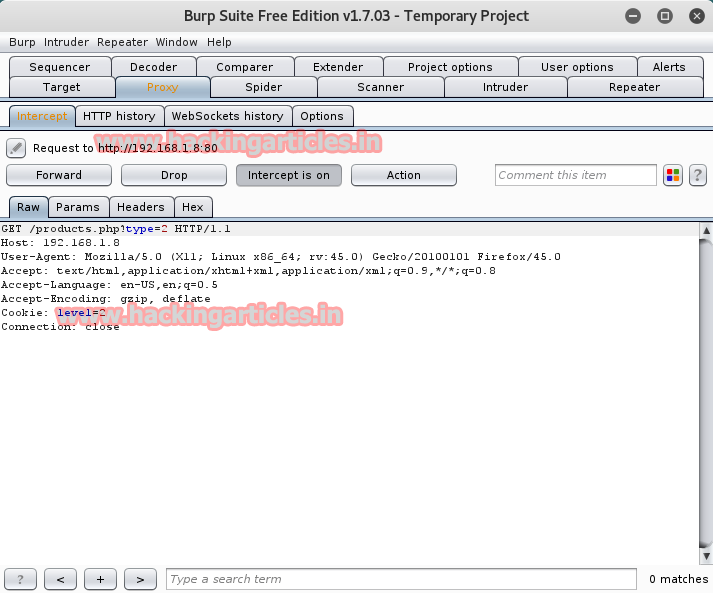This screenshot has height=593, width=713.
Task: Open the Alerts tab
Action: 669,67
